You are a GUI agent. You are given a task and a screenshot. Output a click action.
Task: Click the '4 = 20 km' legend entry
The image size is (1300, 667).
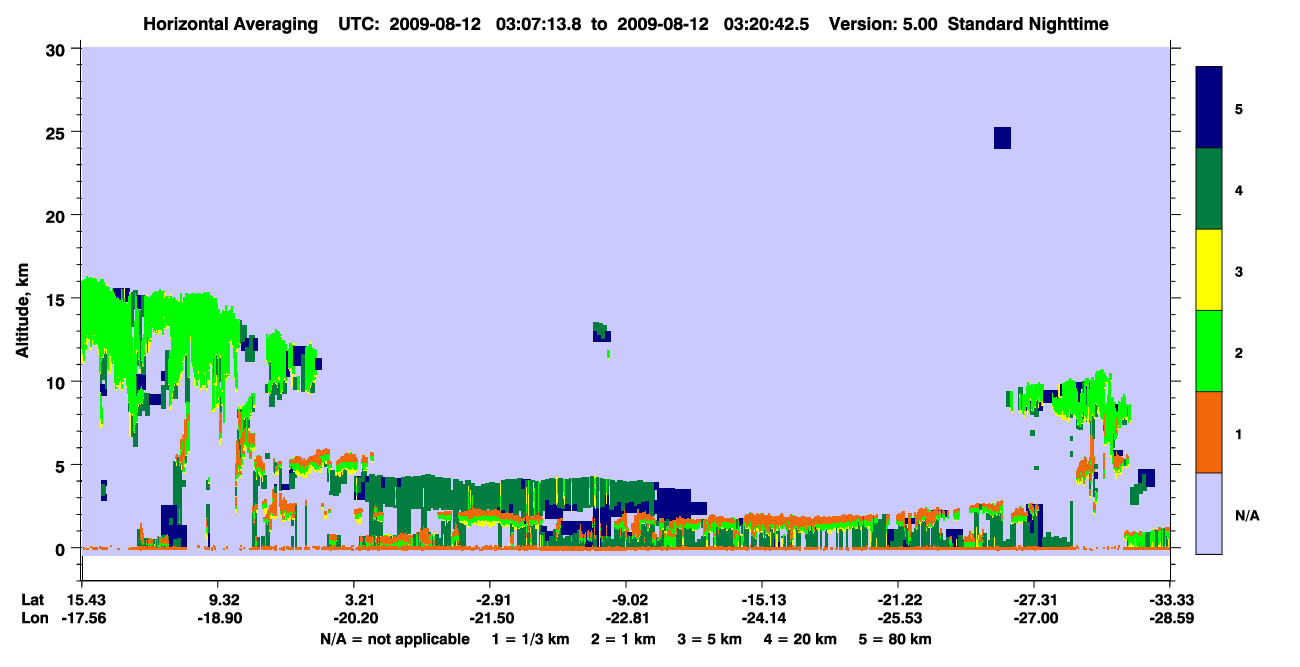(800, 639)
